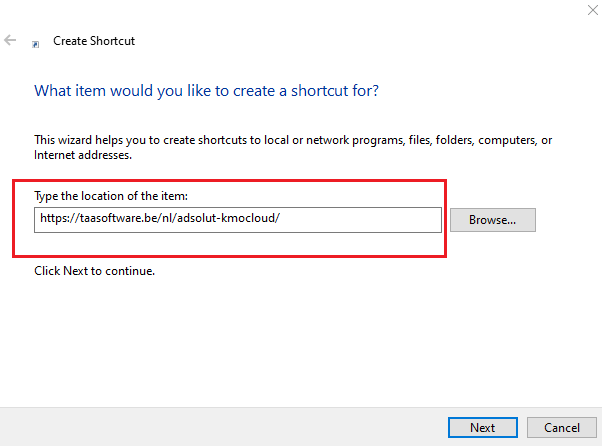Click inside the item location text field

[x=238, y=219]
